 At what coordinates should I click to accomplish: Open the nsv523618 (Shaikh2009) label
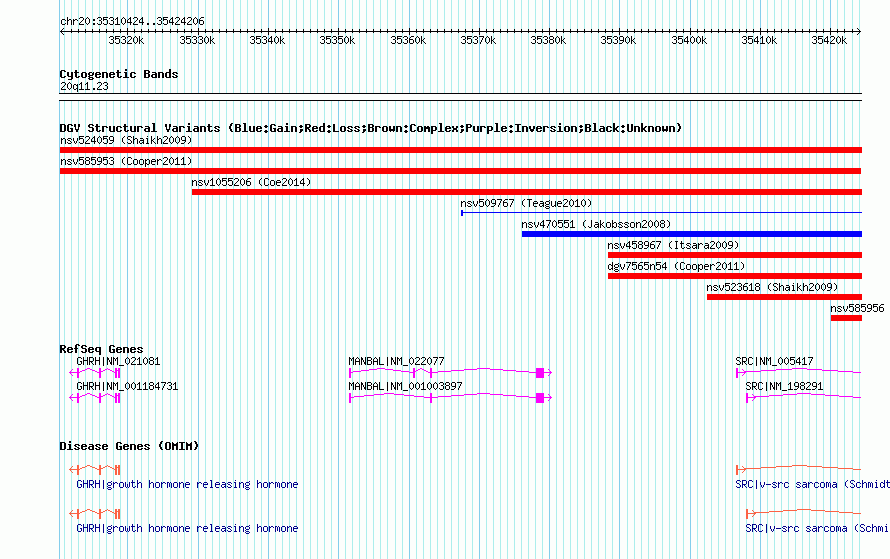click(x=772, y=287)
